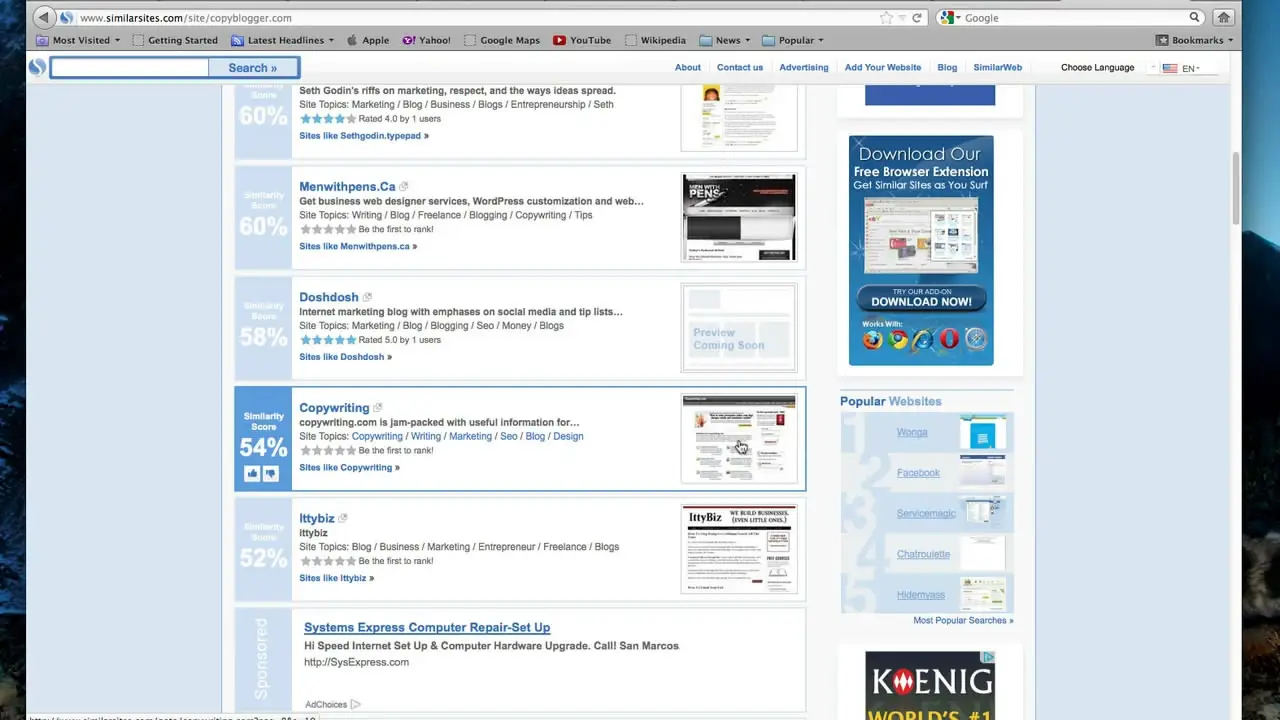This screenshot has height=720, width=1280.
Task: Open the Contact us link
Action: (740, 68)
